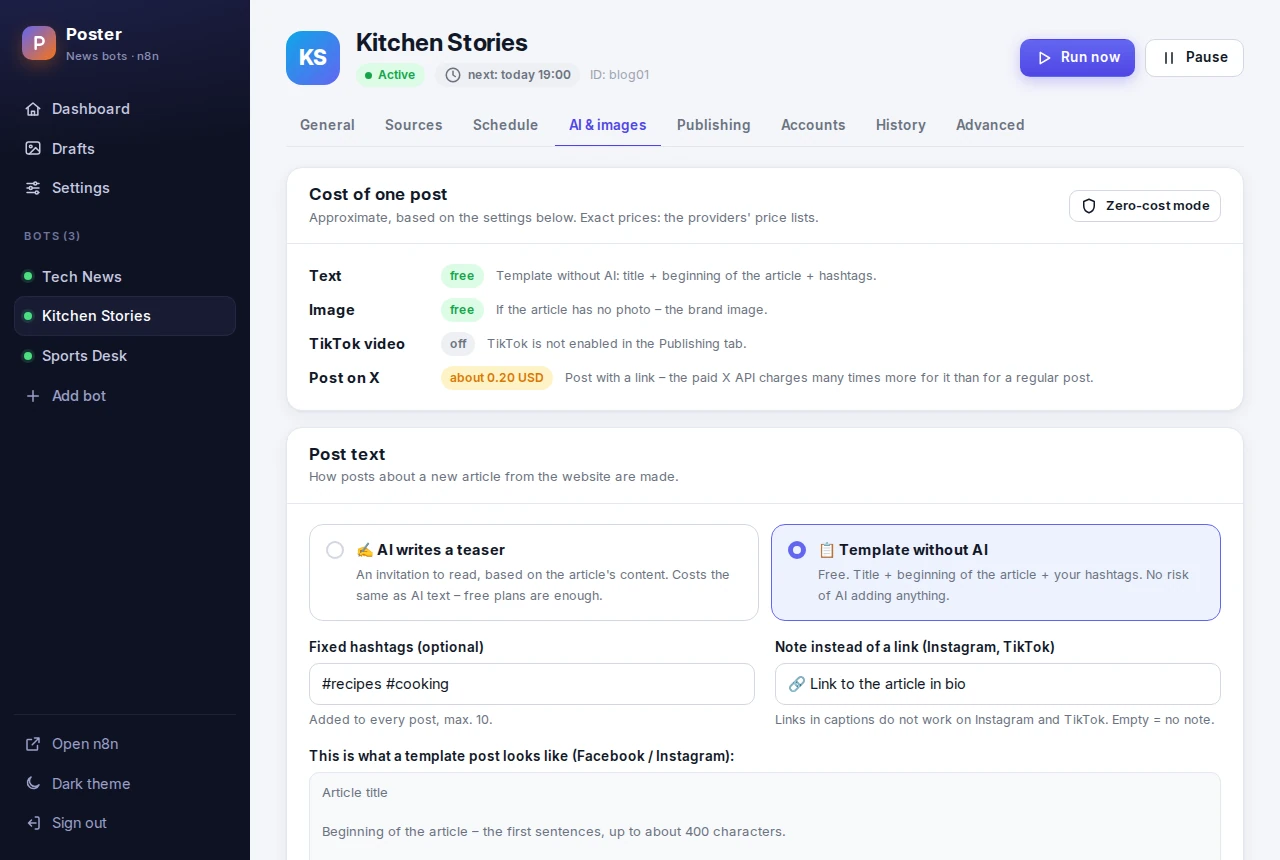The width and height of the screenshot is (1280, 860).
Task: Click the green status dot beside Tech News
Action: point(28,277)
